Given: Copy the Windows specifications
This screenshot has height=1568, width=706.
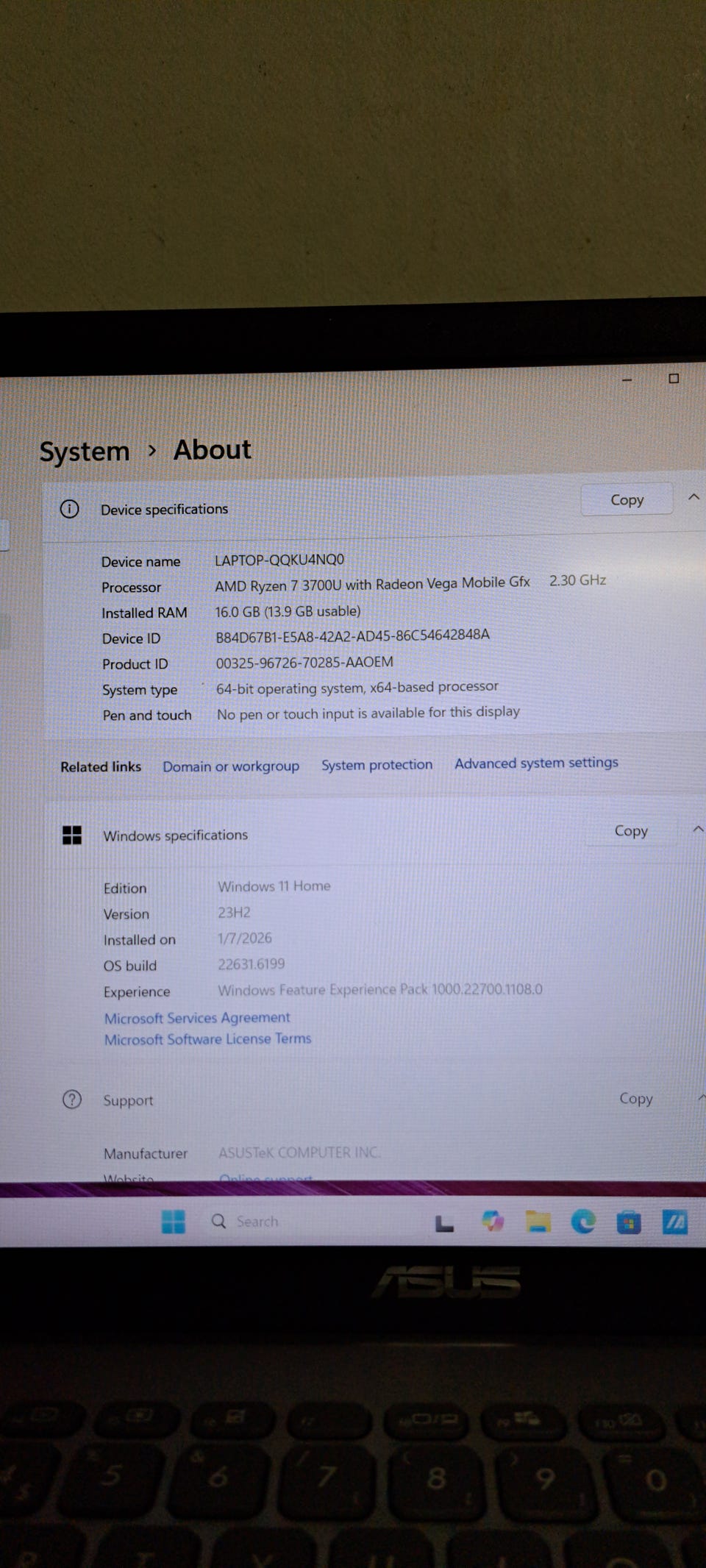Looking at the screenshot, I should [x=631, y=830].
